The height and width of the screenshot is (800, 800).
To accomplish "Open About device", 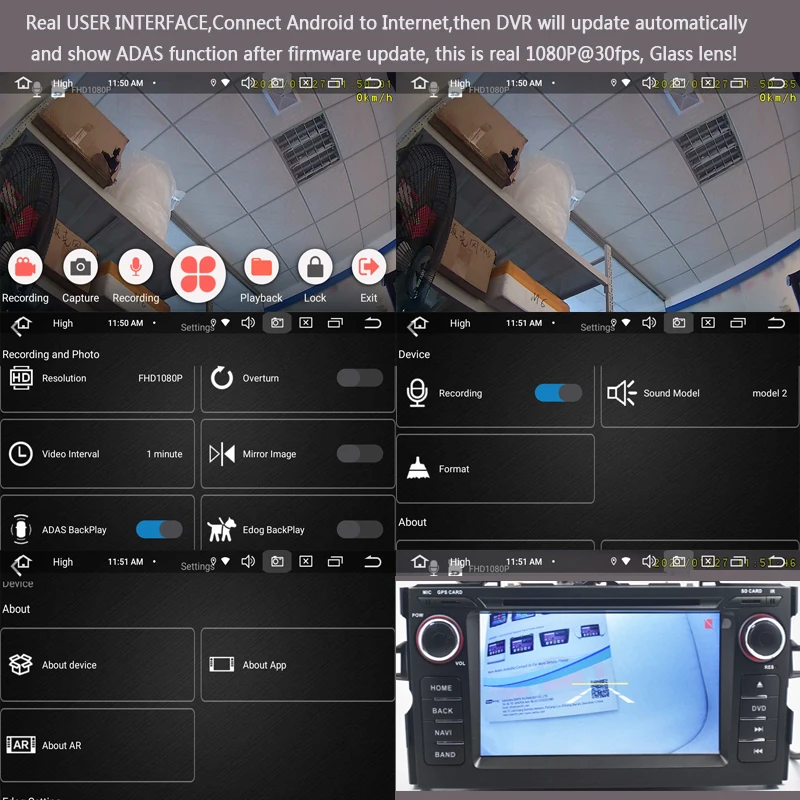I will (x=97, y=665).
